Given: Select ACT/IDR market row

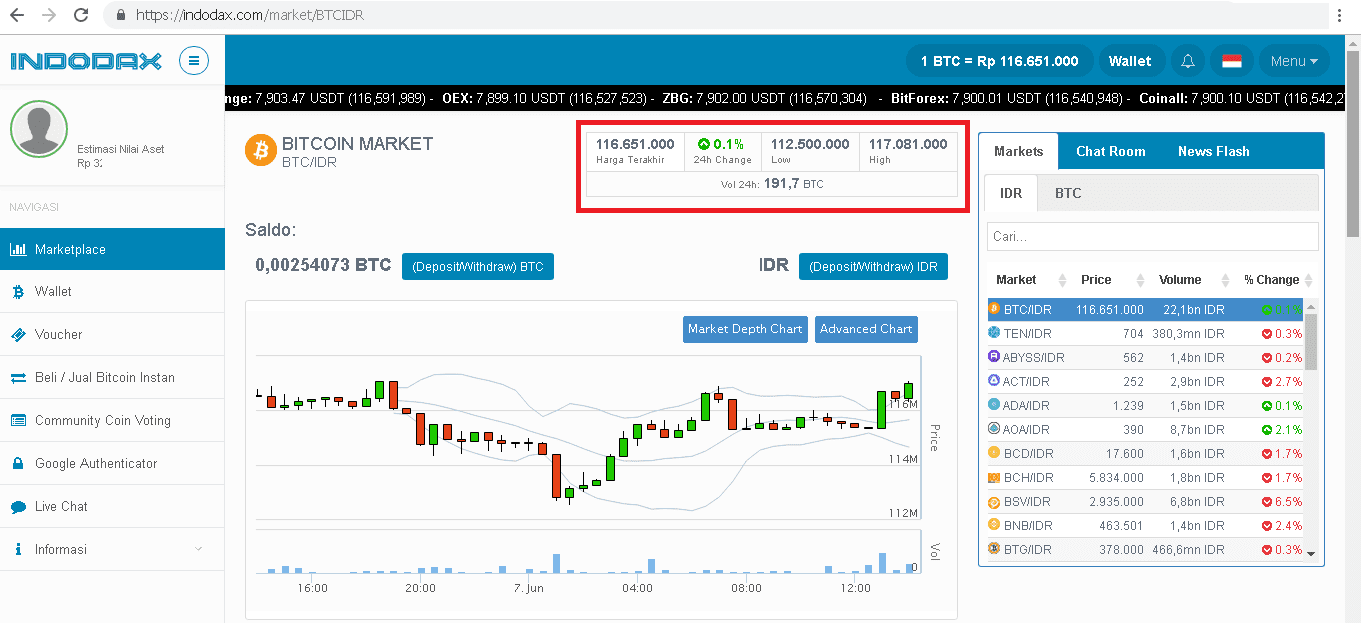Looking at the screenshot, I should [1146, 381].
